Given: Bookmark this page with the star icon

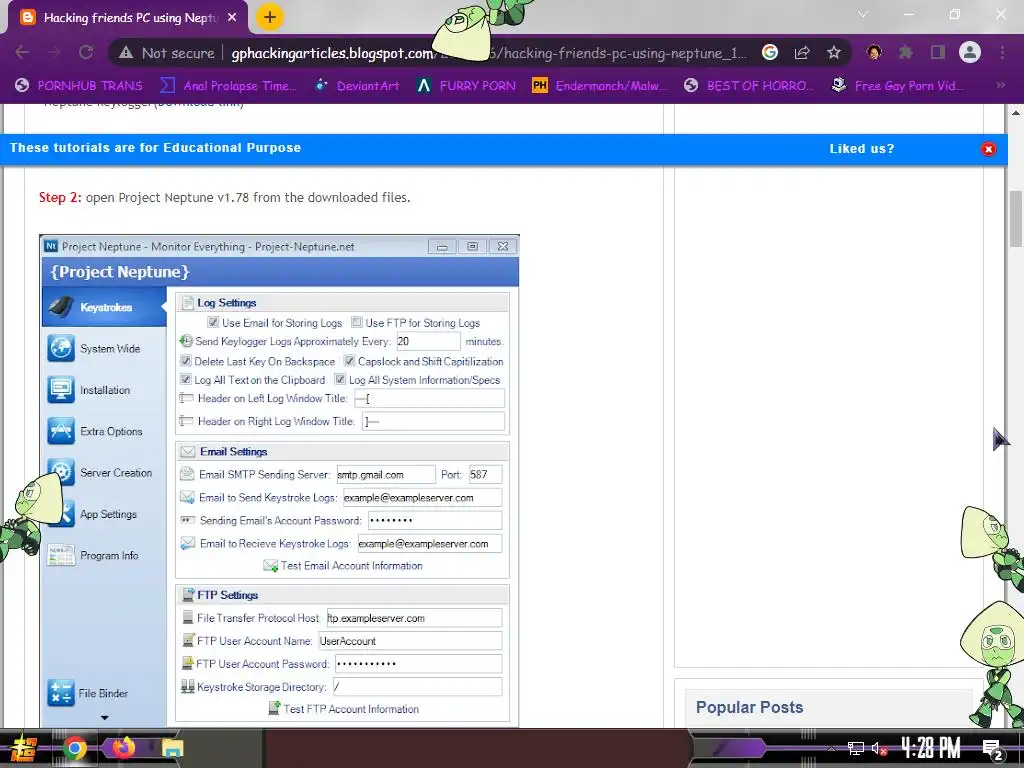Looking at the screenshot, I should [x=834, y=53].
